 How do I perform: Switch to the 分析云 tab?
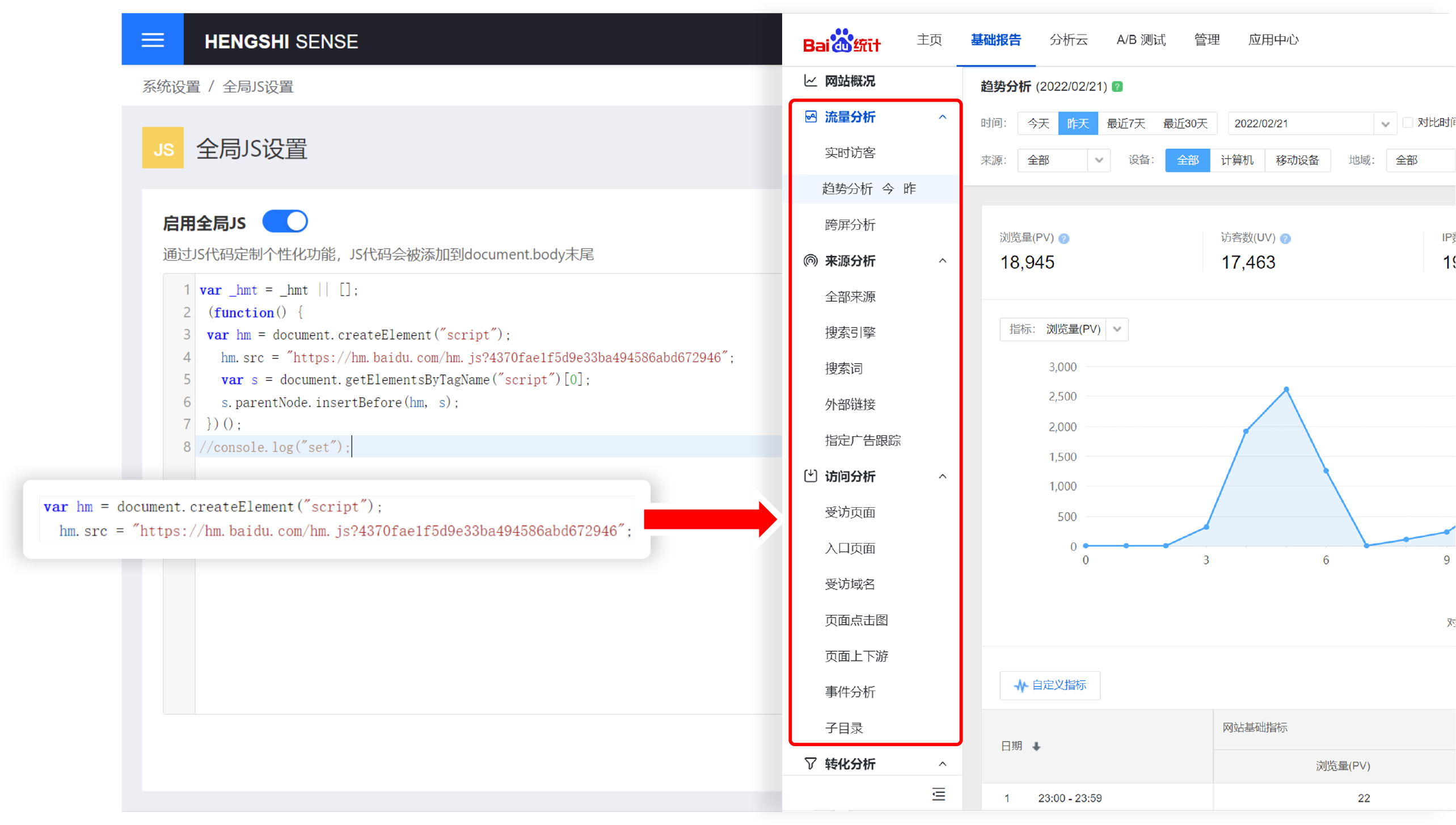(x=1069, y=40)
